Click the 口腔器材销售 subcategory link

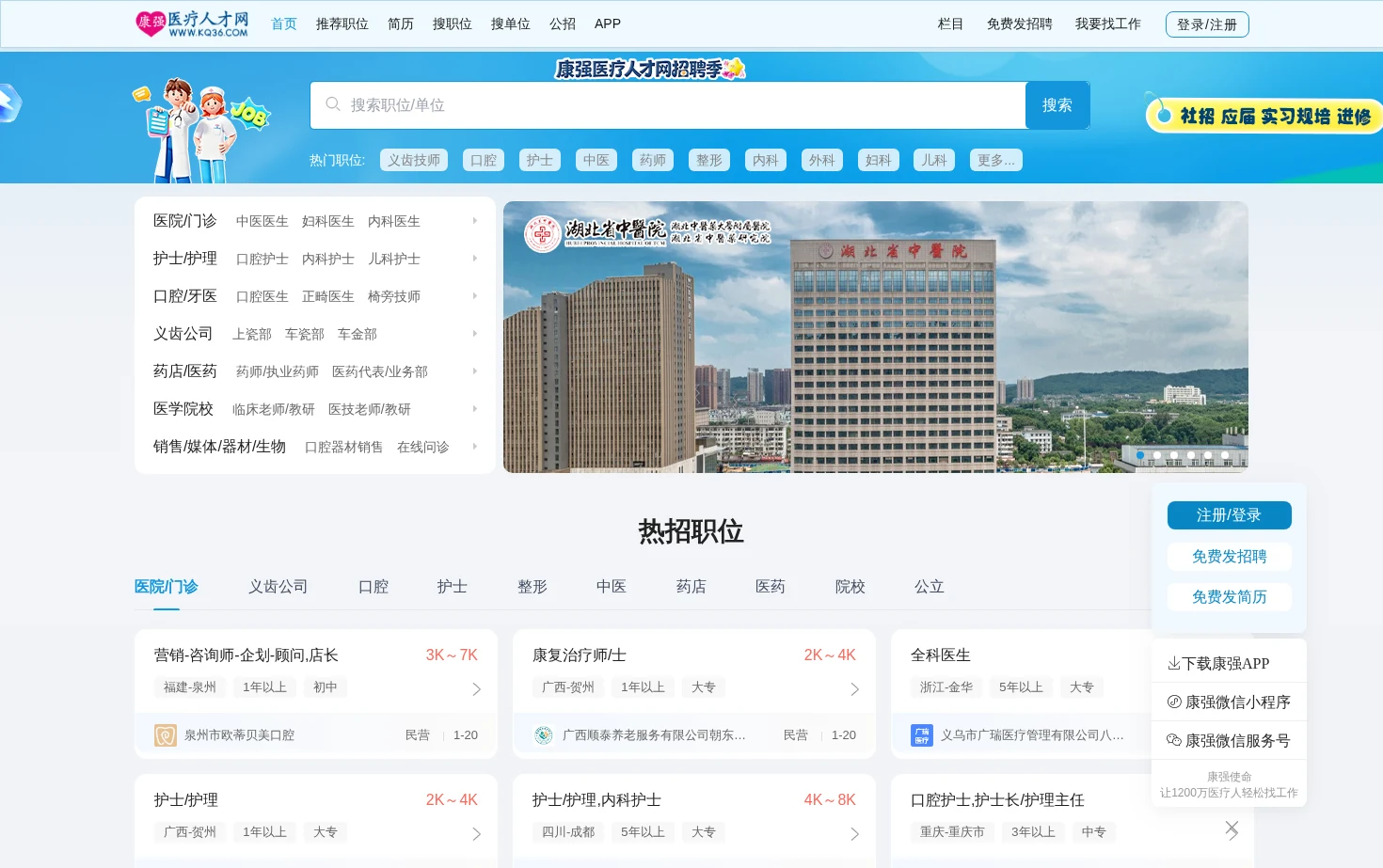(x=344, y=447)
